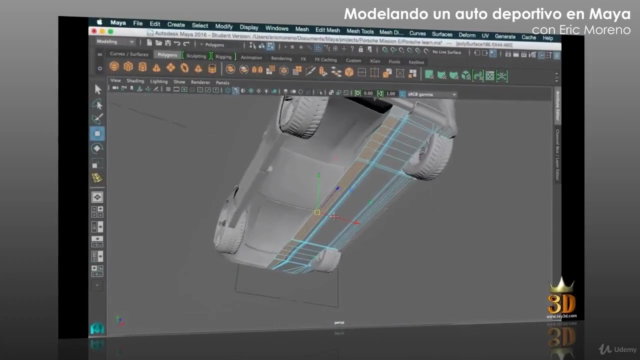Image resolution: width=640 pixels, height=360 pixels.
Task: Switch to the four-view layout icon
Action: click(97, 212)
